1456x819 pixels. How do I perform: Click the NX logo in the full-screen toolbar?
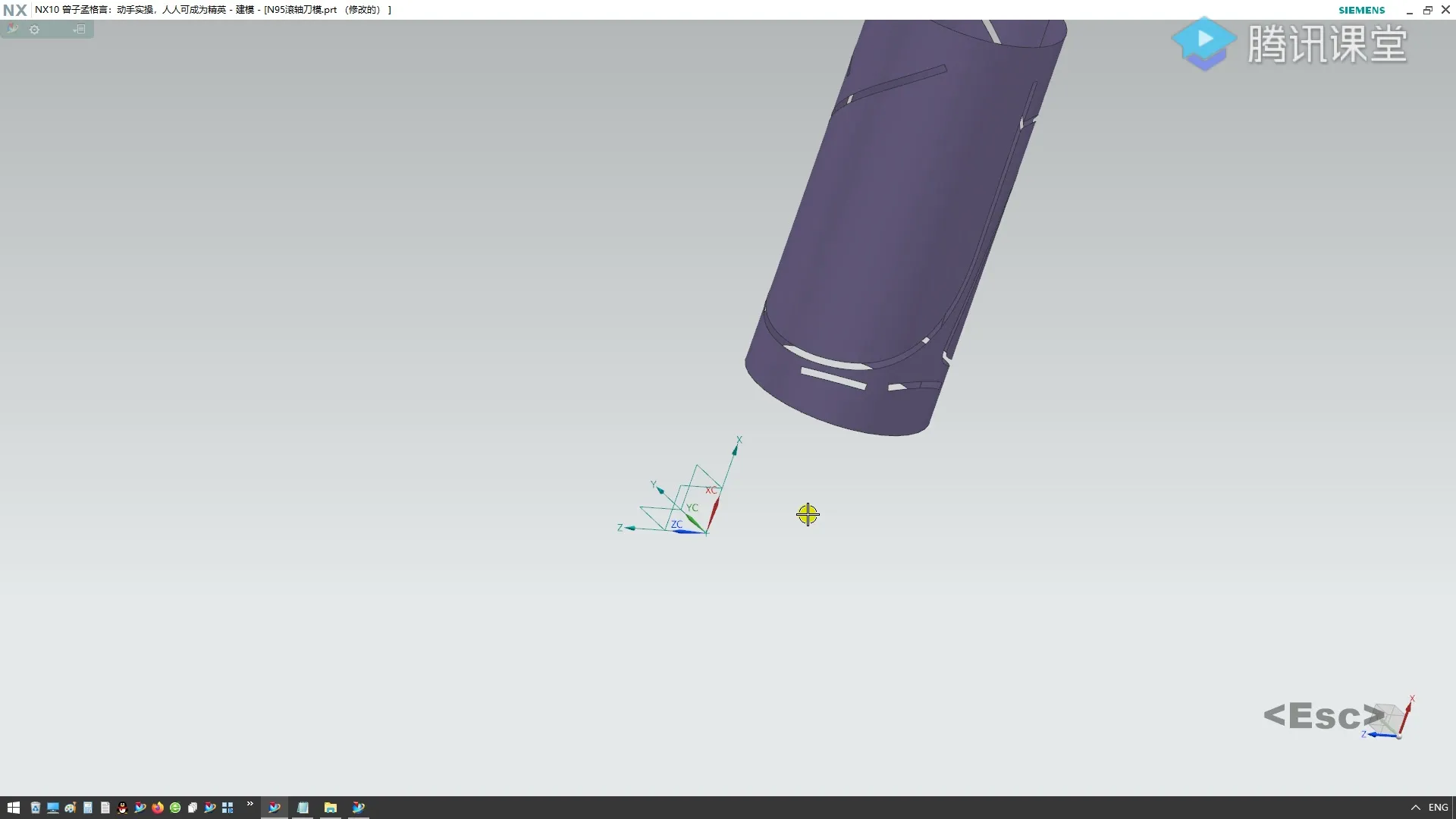click(x=12, y=29)
